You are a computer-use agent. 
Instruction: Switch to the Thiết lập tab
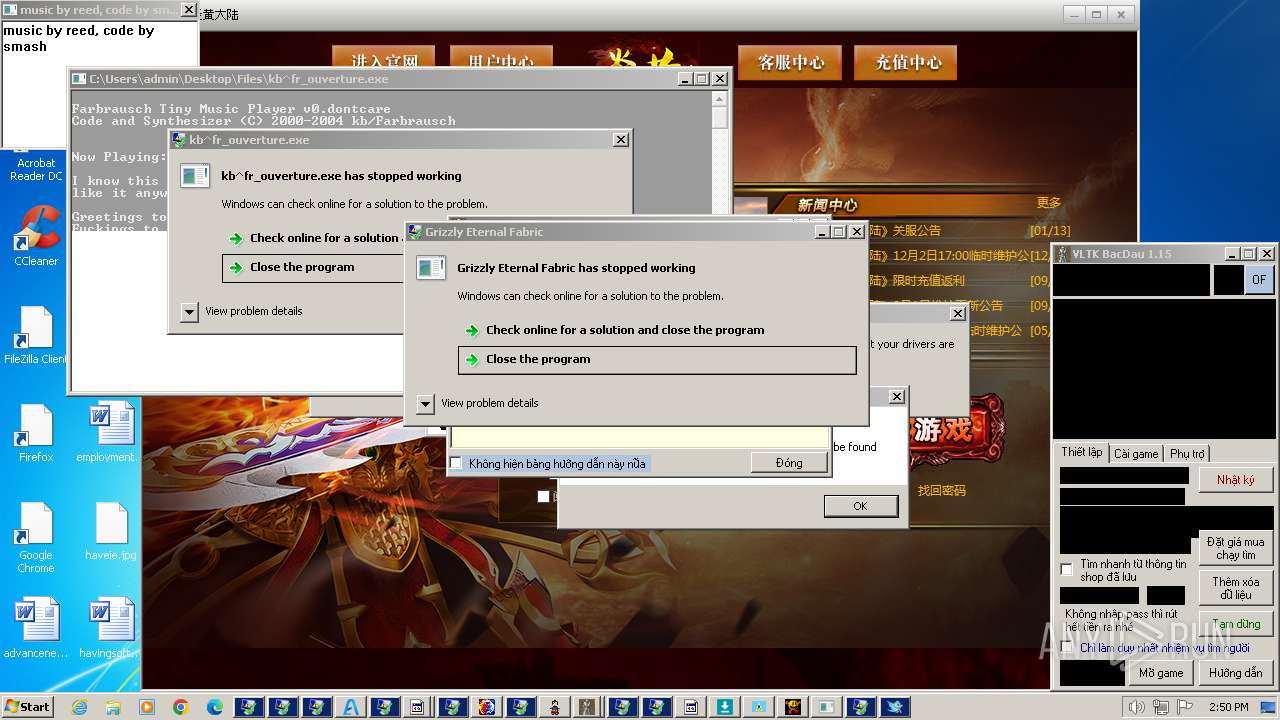(x=1082, y=452)
